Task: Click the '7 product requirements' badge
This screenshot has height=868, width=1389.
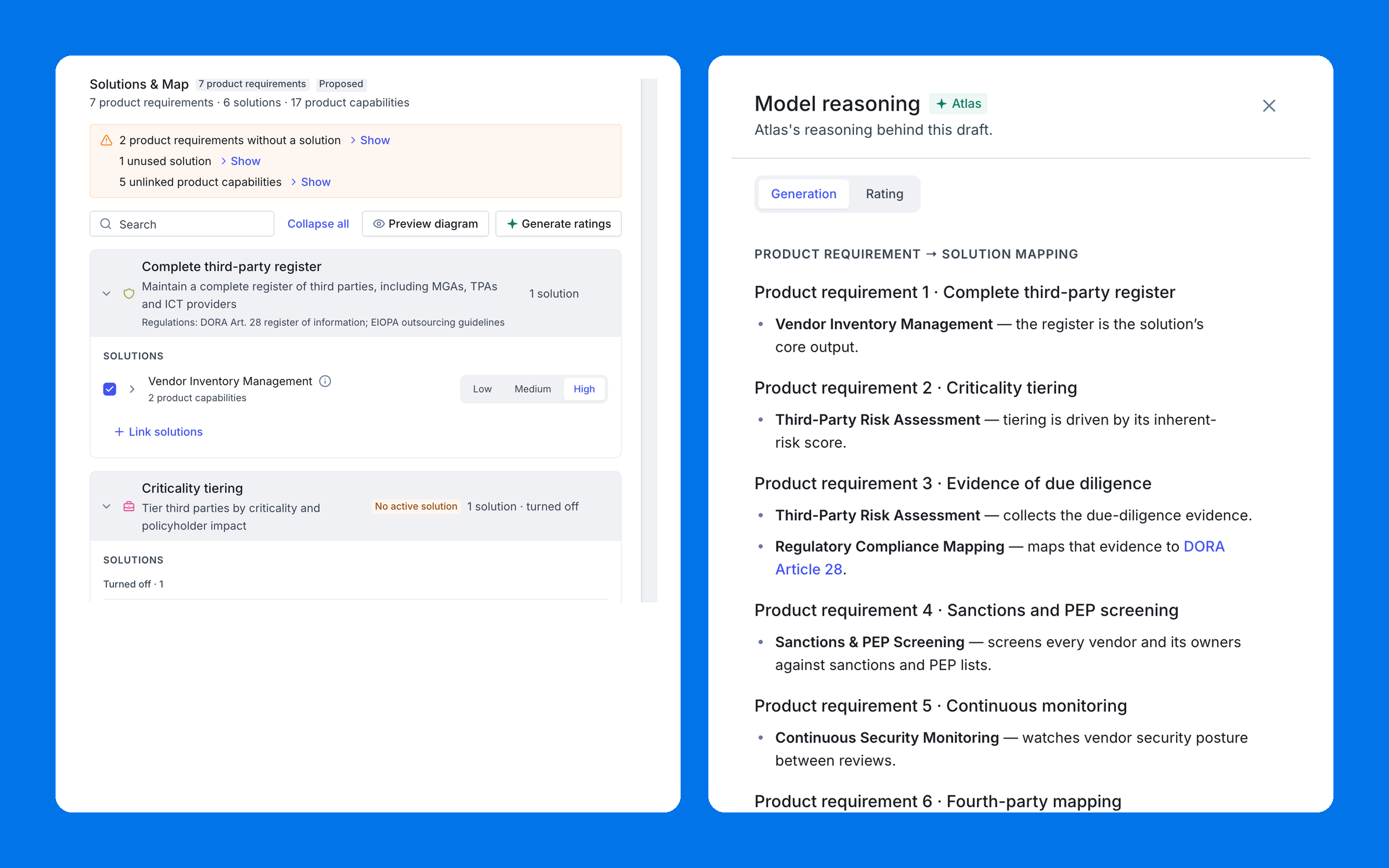Action: pyautogui.click(x=252, y=84)
